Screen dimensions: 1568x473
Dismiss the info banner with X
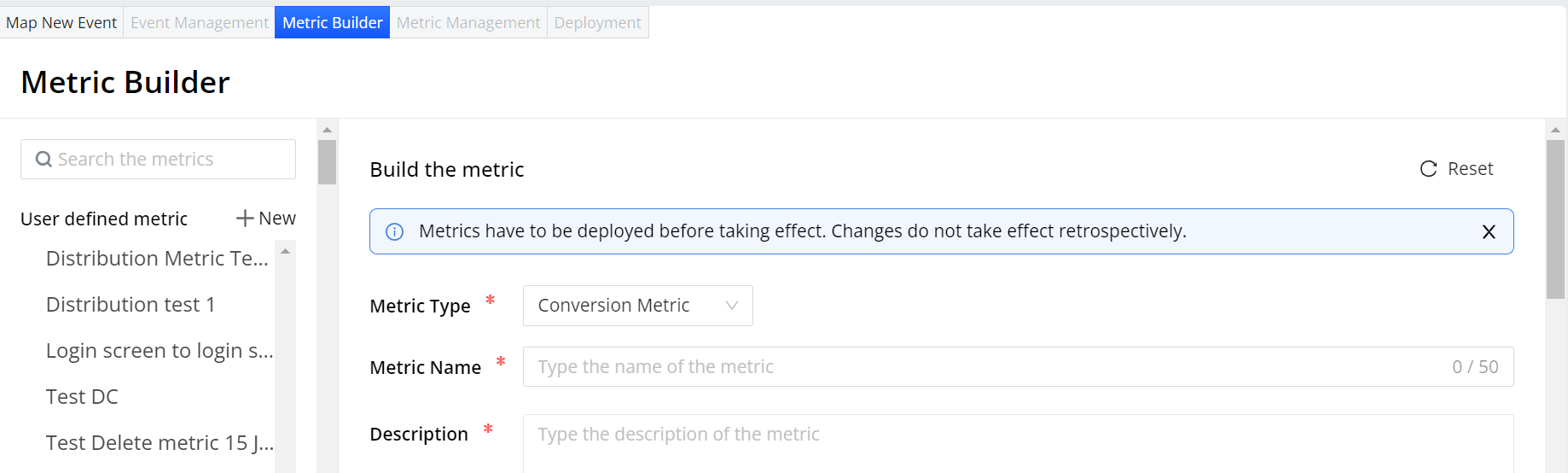[1489, 232]
